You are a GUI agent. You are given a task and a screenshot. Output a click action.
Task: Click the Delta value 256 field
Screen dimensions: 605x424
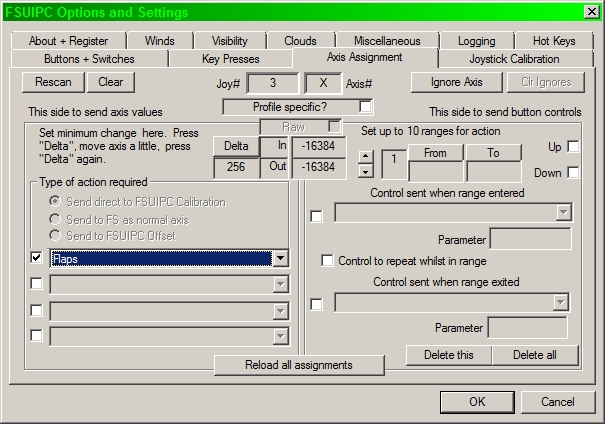236,167
